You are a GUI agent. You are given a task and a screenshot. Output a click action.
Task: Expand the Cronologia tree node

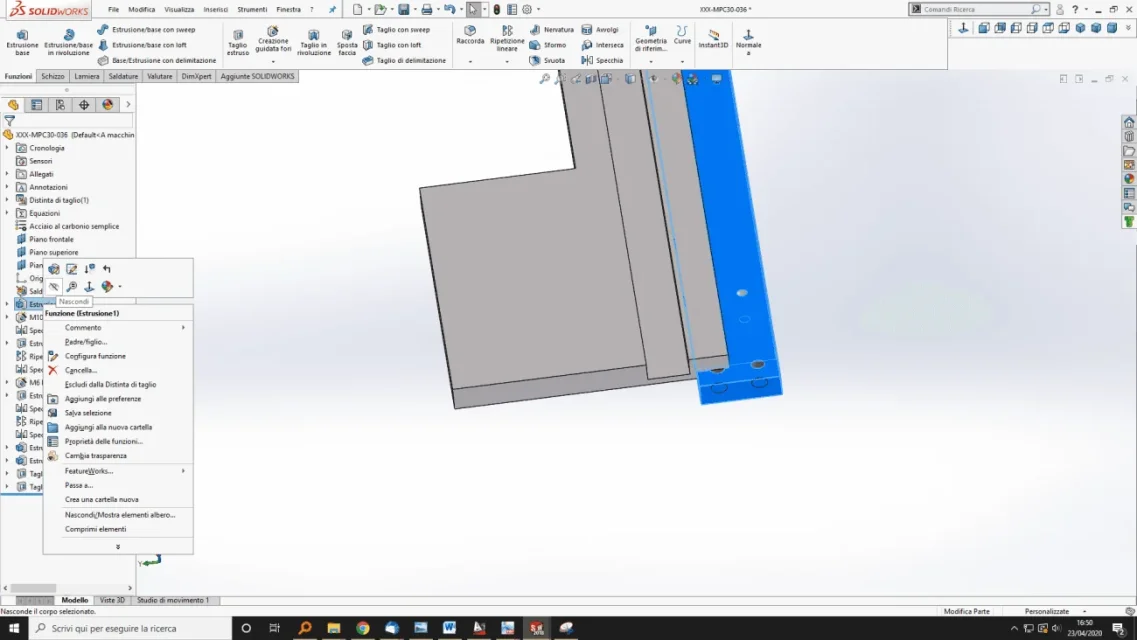(x=7, y=148)
